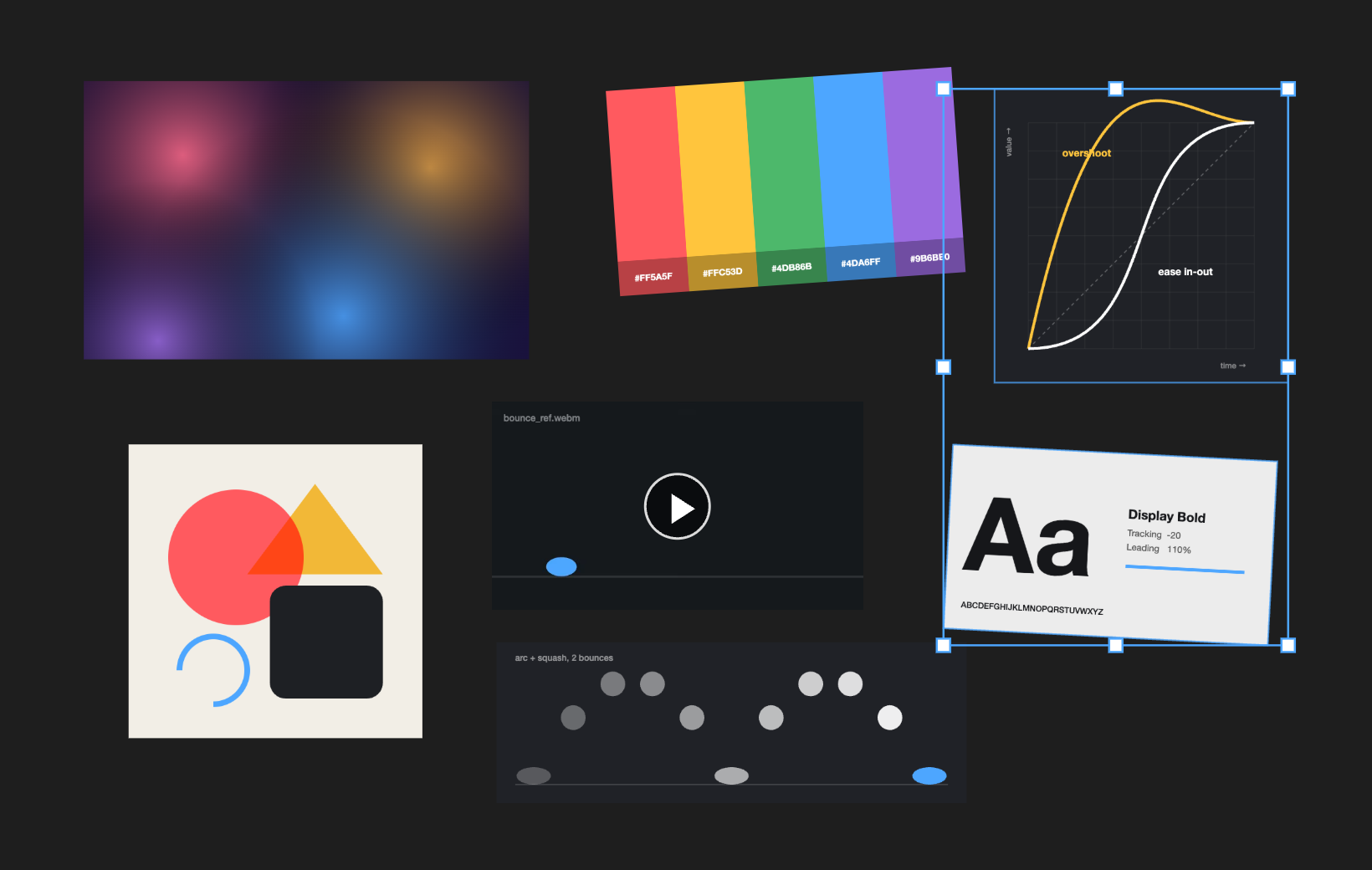Image resolution: width=1372 pixels, height=870 pixels.
Task: Click the bottom-middle selection handle
Action: click(1116, 645)
